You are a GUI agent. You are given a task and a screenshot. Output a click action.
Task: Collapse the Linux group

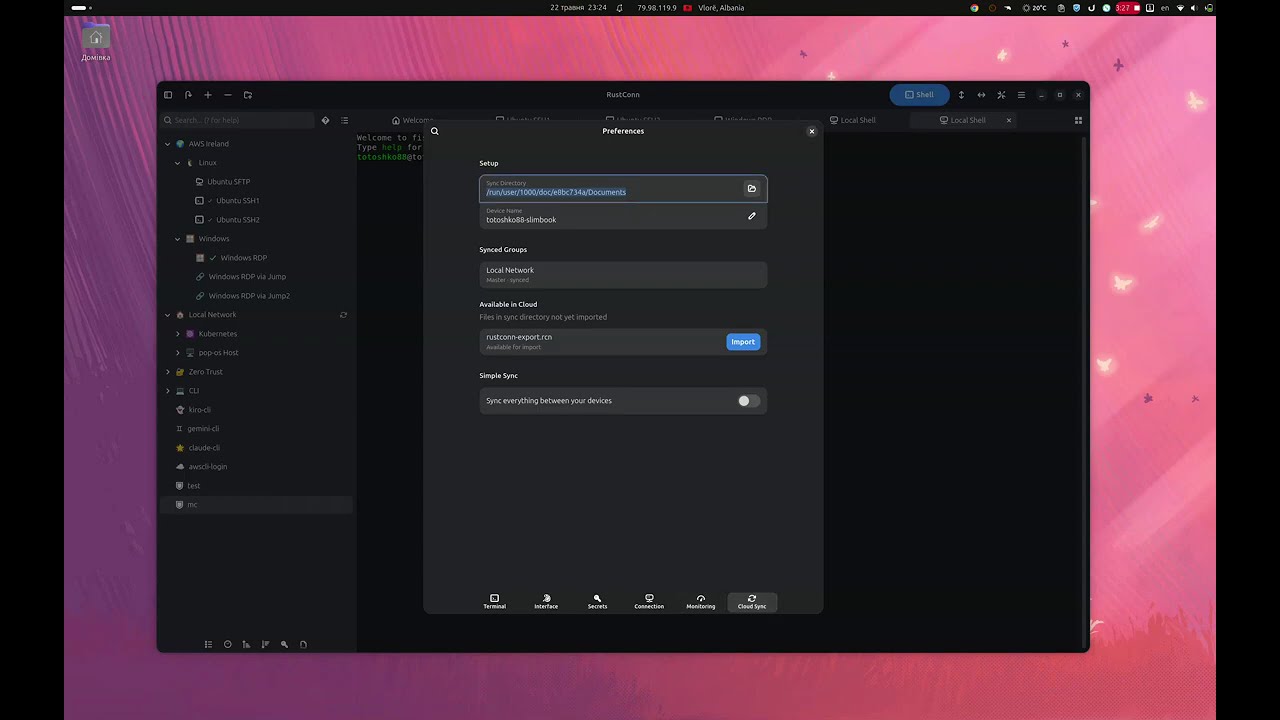tap(178, 163)
